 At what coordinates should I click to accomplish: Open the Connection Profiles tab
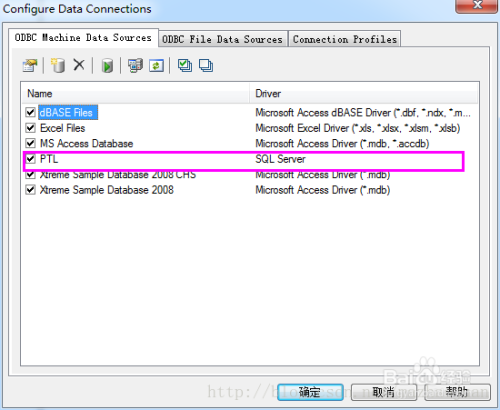click(x=345, y=39)
